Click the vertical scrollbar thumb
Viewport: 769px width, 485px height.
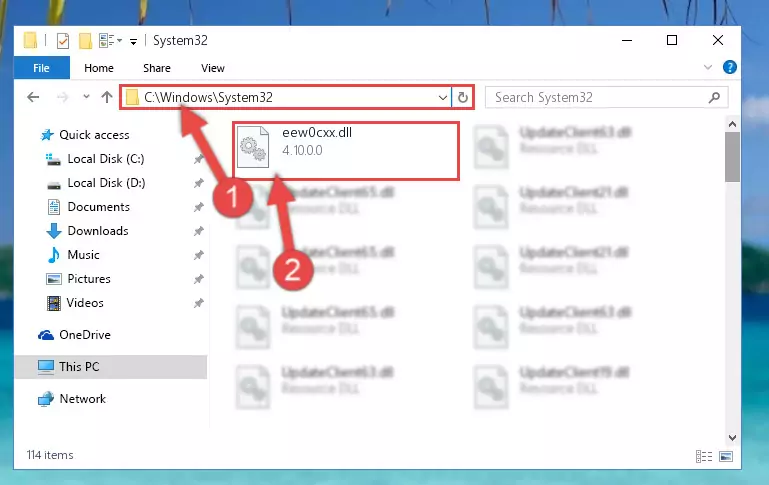coord(732,157)
